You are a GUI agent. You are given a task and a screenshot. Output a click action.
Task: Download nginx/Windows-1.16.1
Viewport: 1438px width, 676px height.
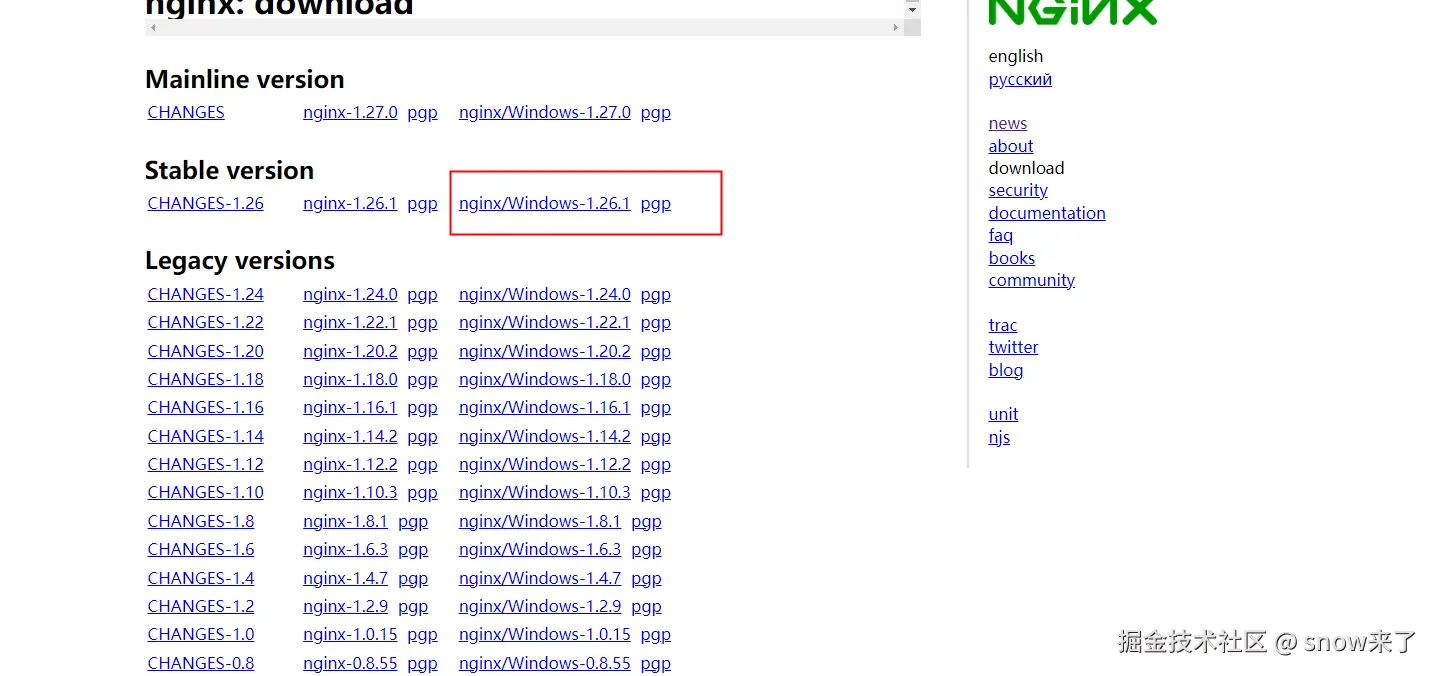click(545, 407)
